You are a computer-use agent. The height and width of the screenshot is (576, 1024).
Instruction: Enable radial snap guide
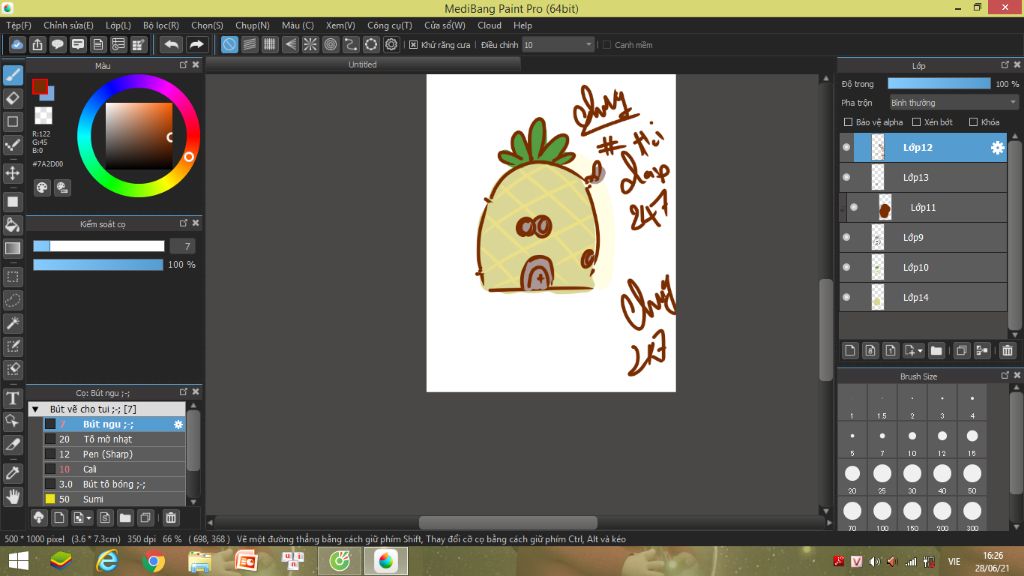(x=310, y=44)
